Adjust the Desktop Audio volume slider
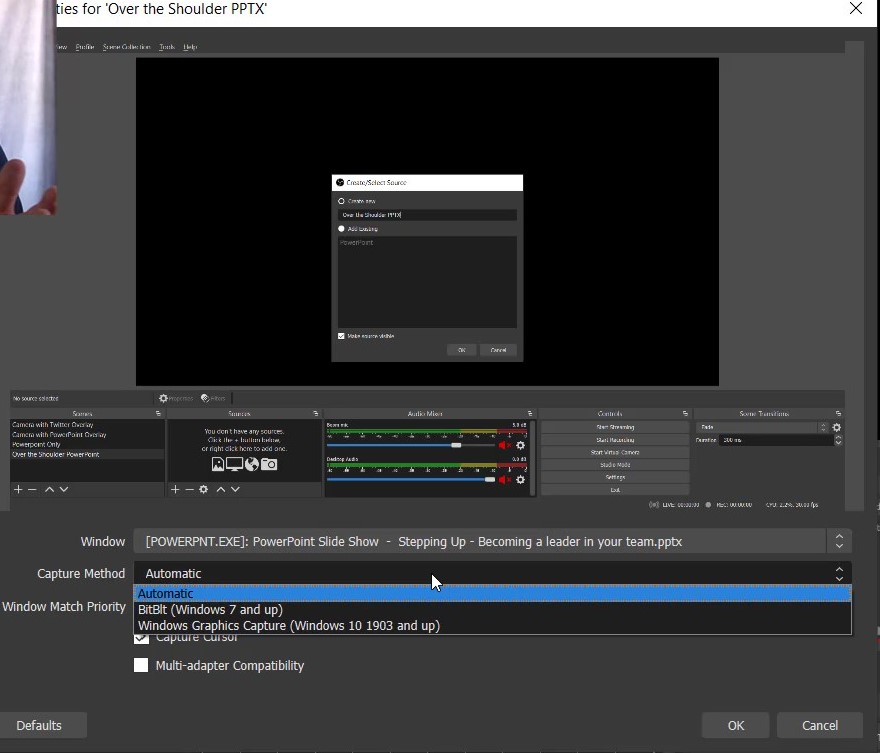 coord(488,478)
